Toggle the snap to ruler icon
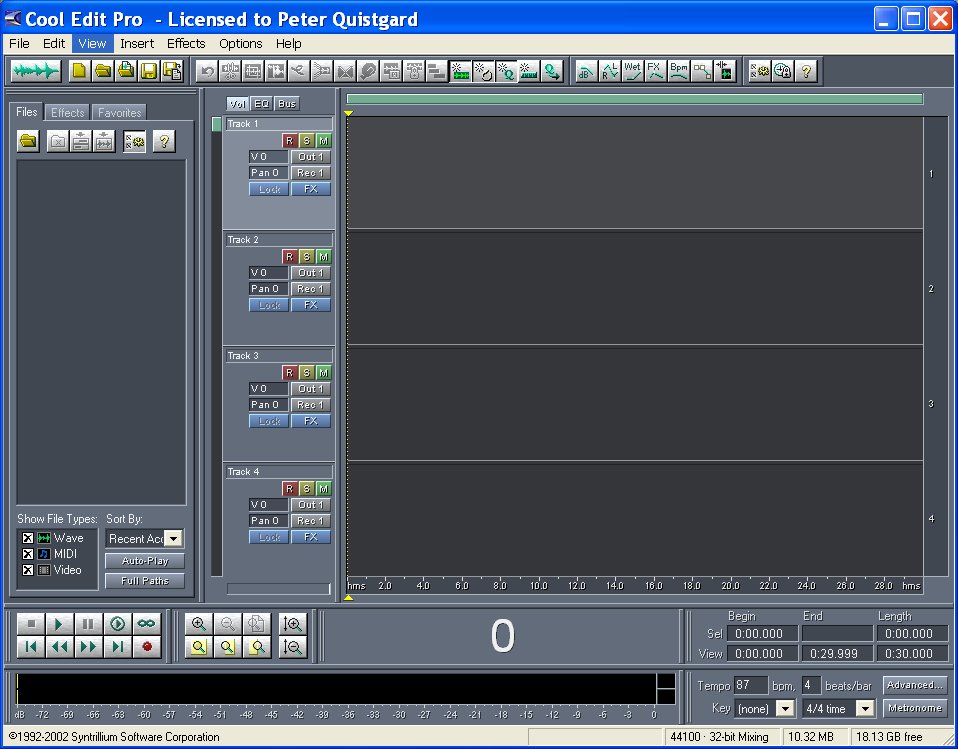The width and height of the screenshot is (958, 749). [529, 71]
